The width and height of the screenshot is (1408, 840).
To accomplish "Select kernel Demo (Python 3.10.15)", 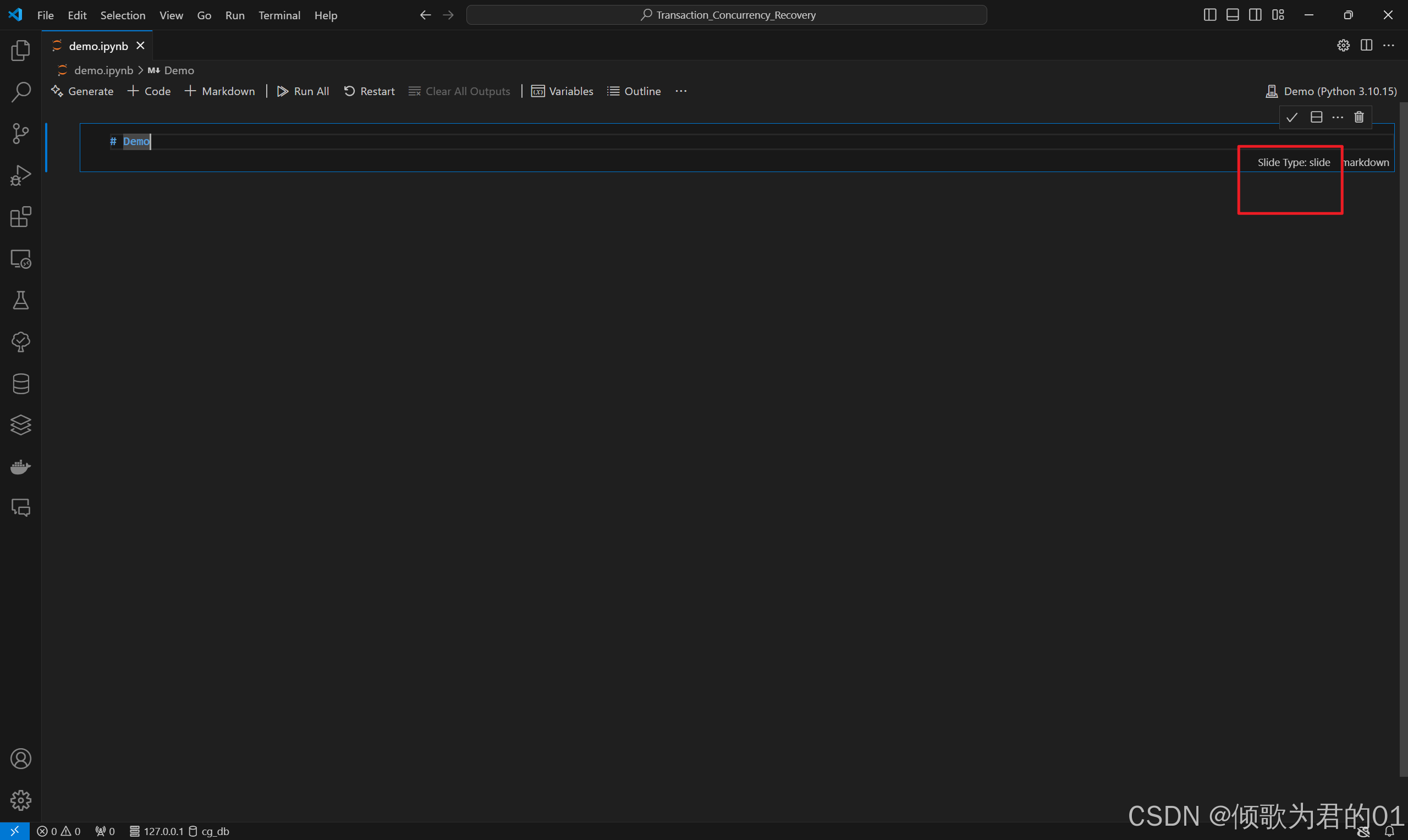I will [1332, 91].
